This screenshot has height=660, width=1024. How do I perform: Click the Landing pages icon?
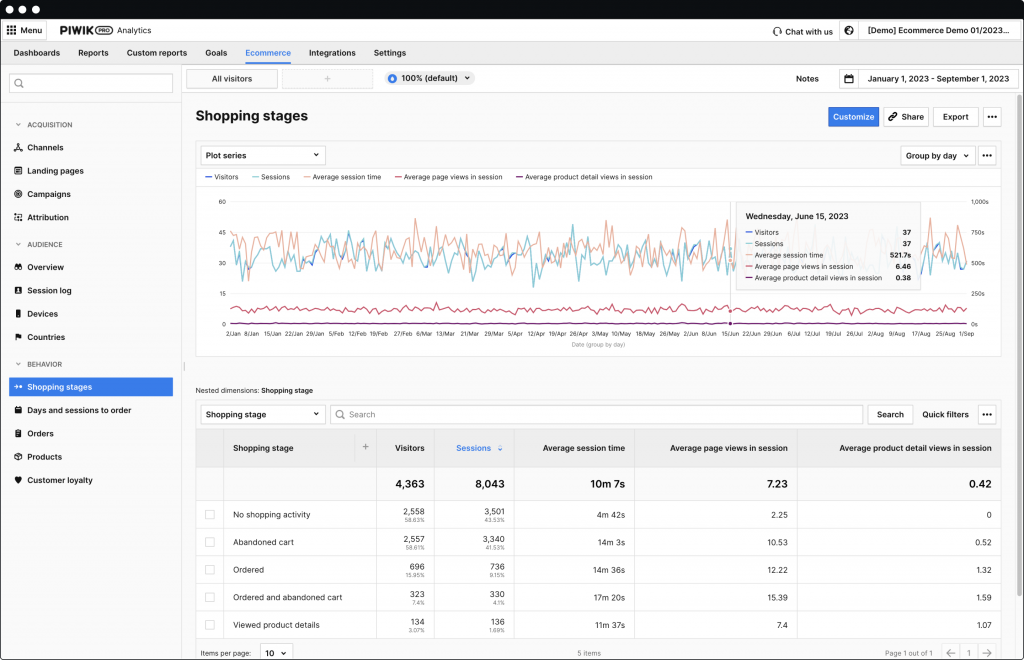pyautogui.click(x=18, y=171)
